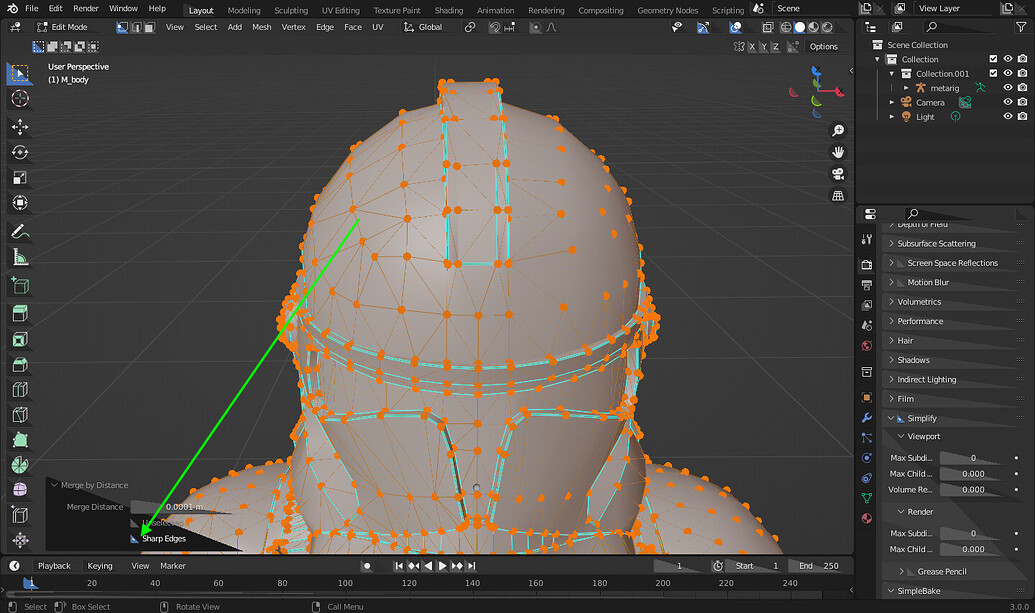This screenshot has width=1035, height=613.
Task: Click the Viewport Max Child Particles field
Action: (x=973, y=474)
